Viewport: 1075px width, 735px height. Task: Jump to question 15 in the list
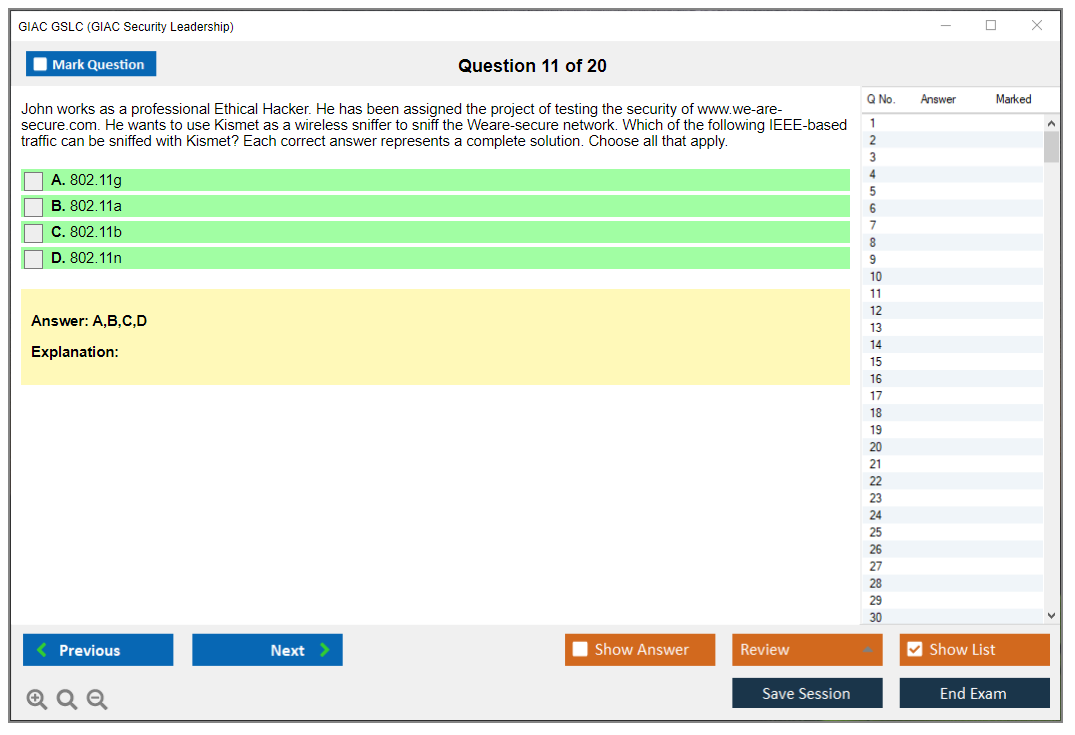(x=876, y=362)
